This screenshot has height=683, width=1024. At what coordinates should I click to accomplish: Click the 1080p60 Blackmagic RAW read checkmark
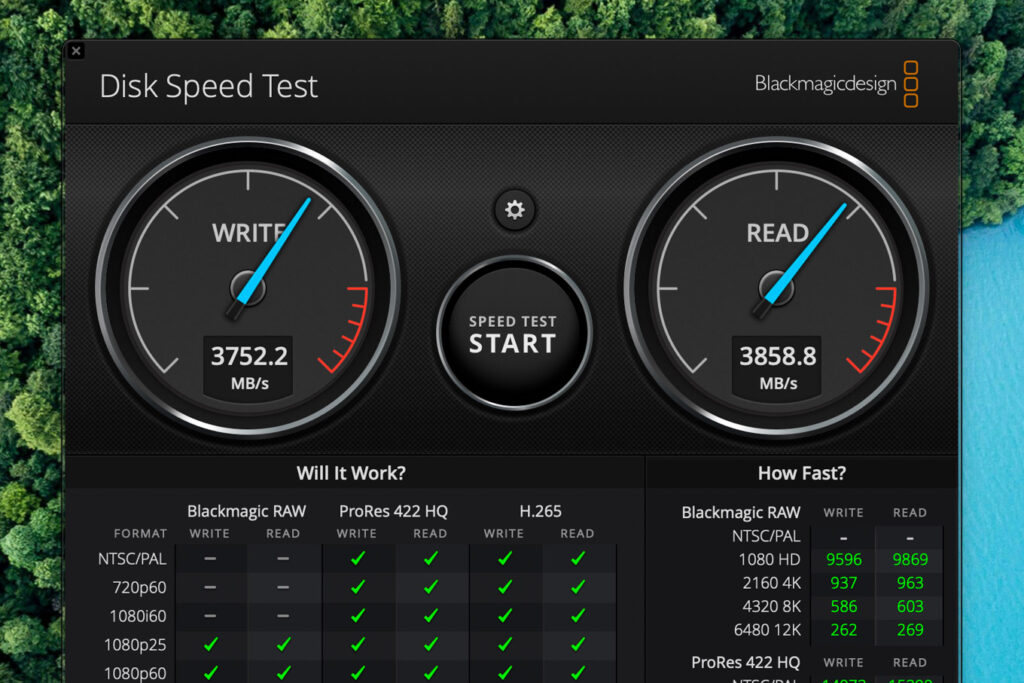pyautogui.click(x=283, y=673)
